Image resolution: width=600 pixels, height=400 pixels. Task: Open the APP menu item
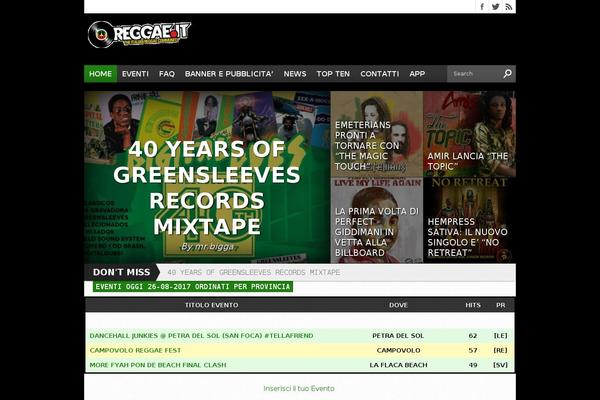coord(417,73)
